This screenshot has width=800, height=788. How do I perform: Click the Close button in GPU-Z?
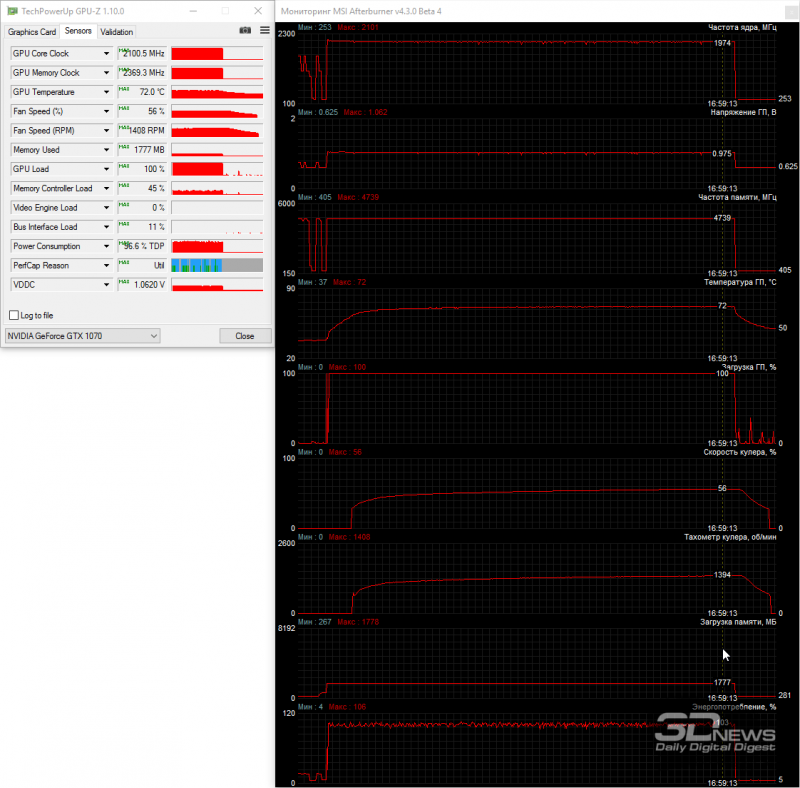[245, 336]
